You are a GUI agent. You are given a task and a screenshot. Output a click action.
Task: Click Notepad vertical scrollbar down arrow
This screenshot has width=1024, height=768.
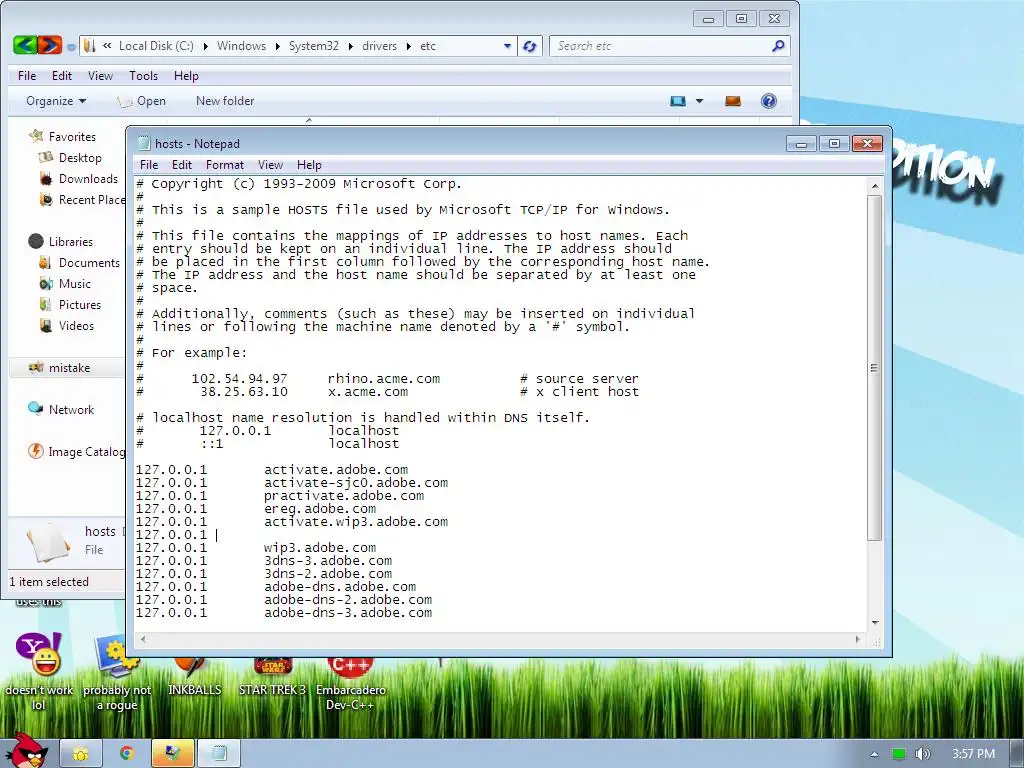[x=874, y=623]
